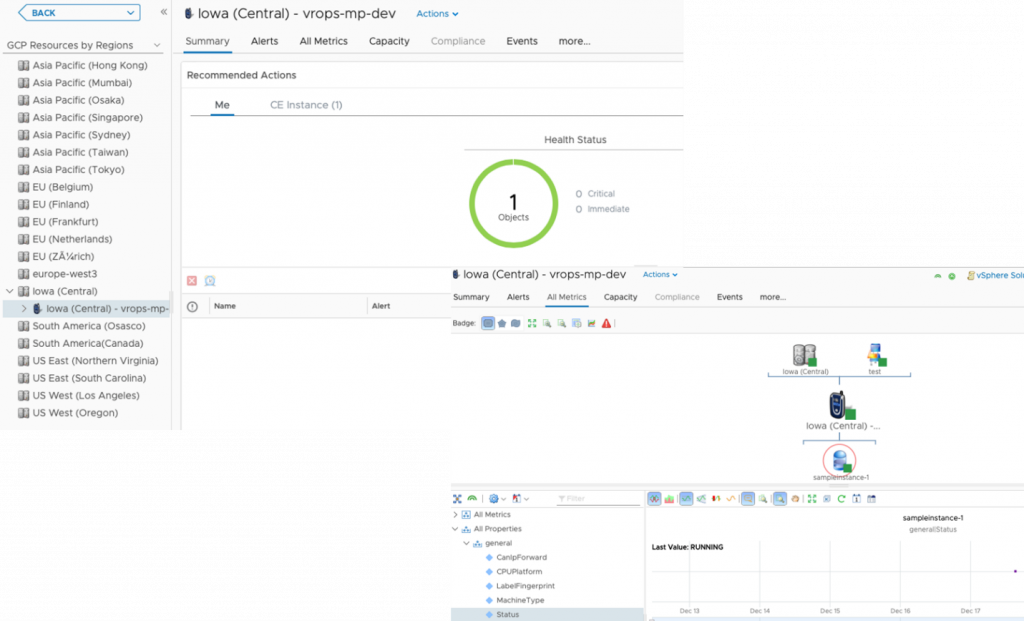This screenshot has width=1024, height=621.
Task: Click the red alert triangle in Badge toolbar
Action: click(x=606, y=323)
